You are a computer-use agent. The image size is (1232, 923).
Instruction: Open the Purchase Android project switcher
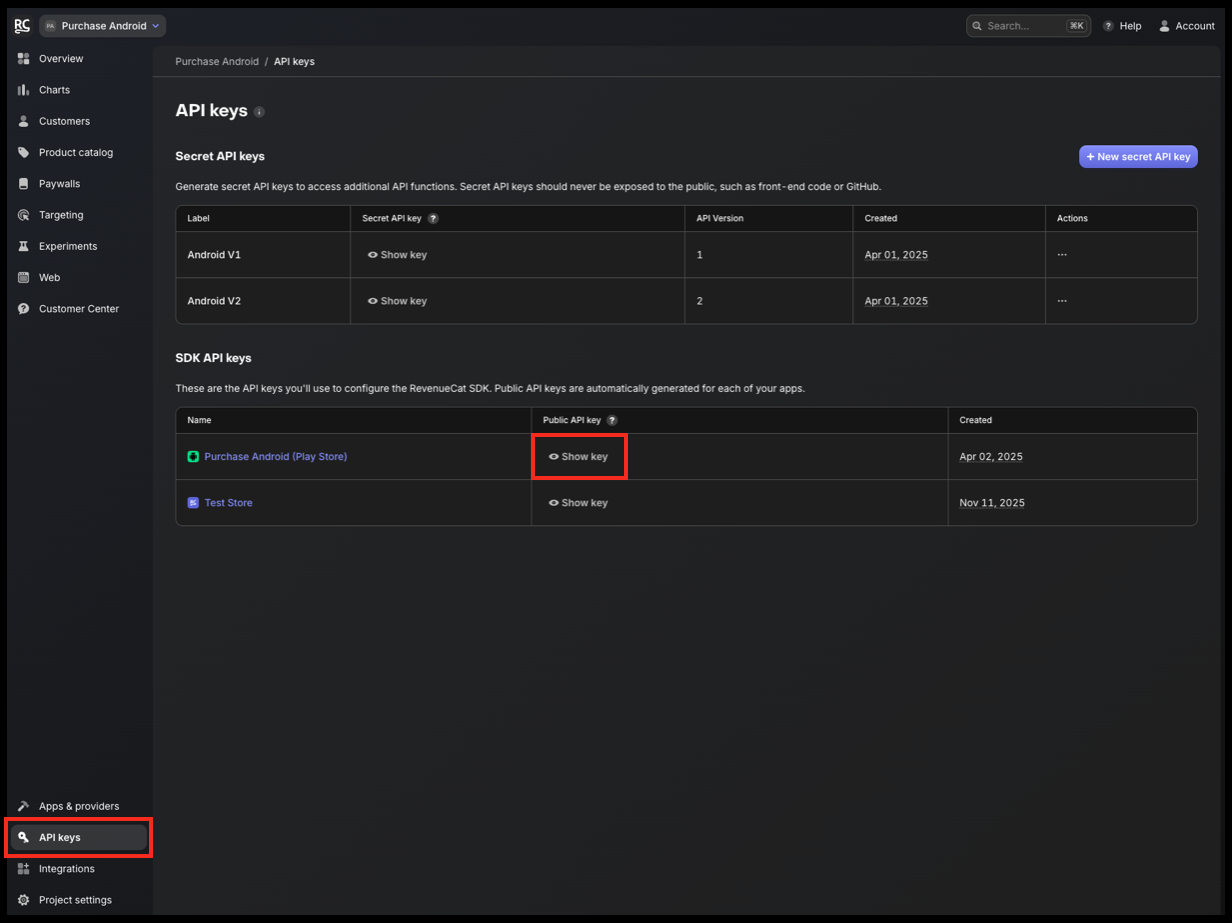102,25
